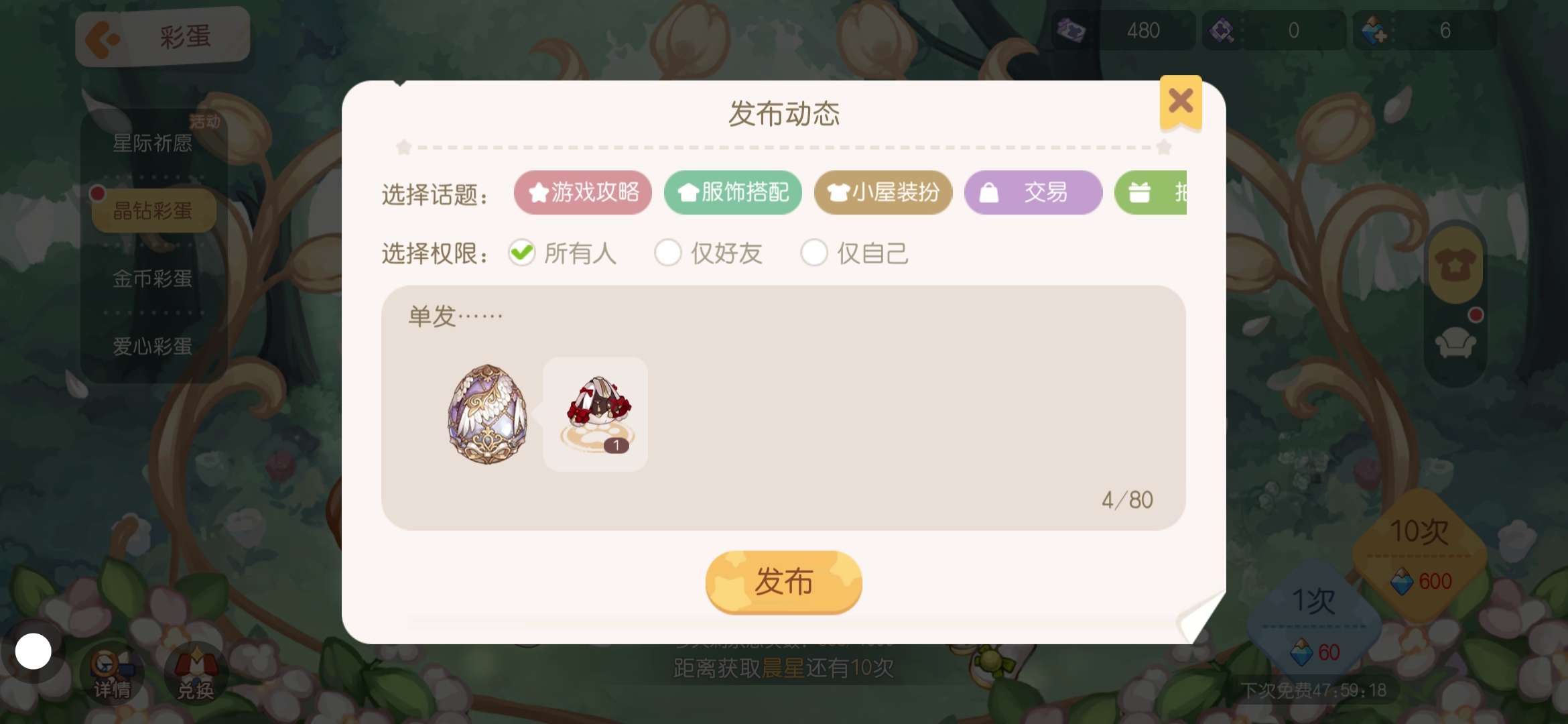Close the 发布动态 dialog
Viewport: 1568px width, 724px height.
tap(1181, 102)
